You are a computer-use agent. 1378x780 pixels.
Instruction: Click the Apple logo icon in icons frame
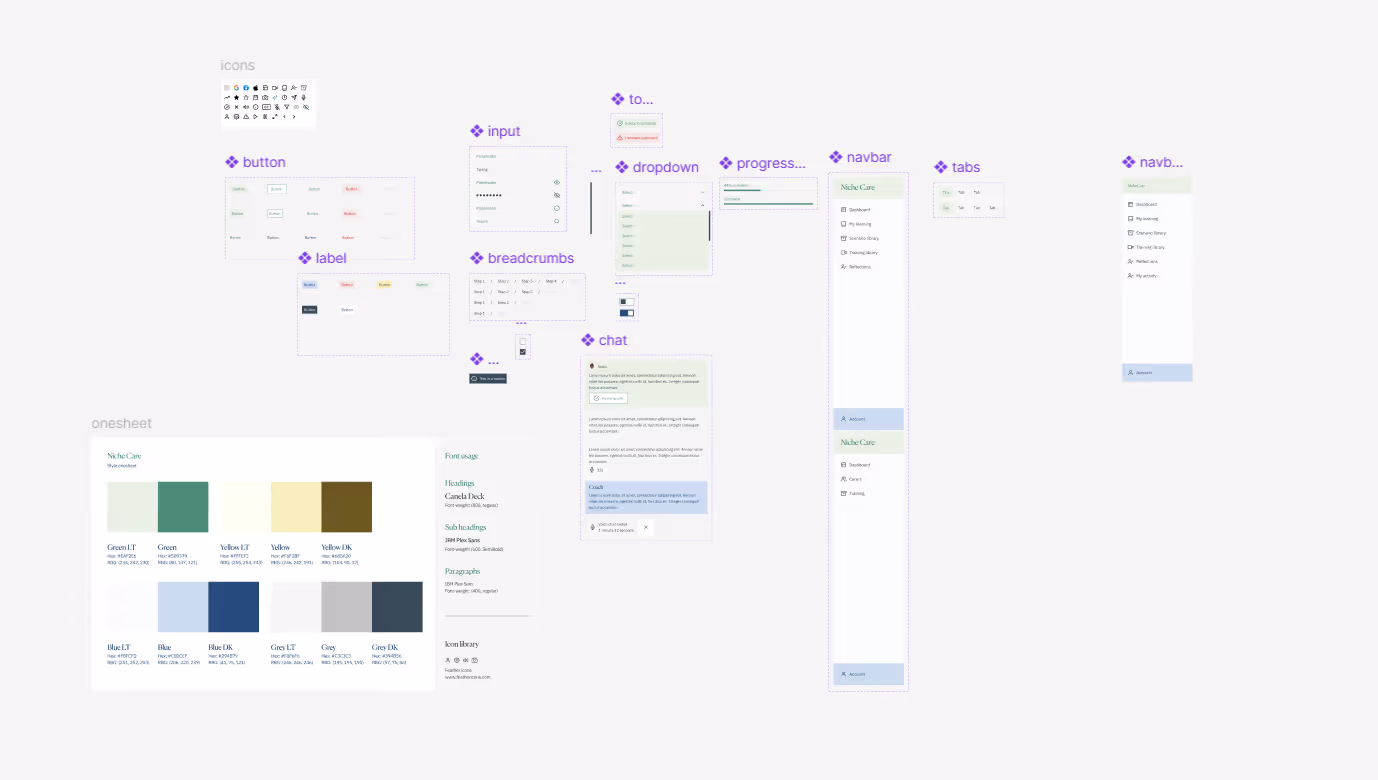[255, 88]
